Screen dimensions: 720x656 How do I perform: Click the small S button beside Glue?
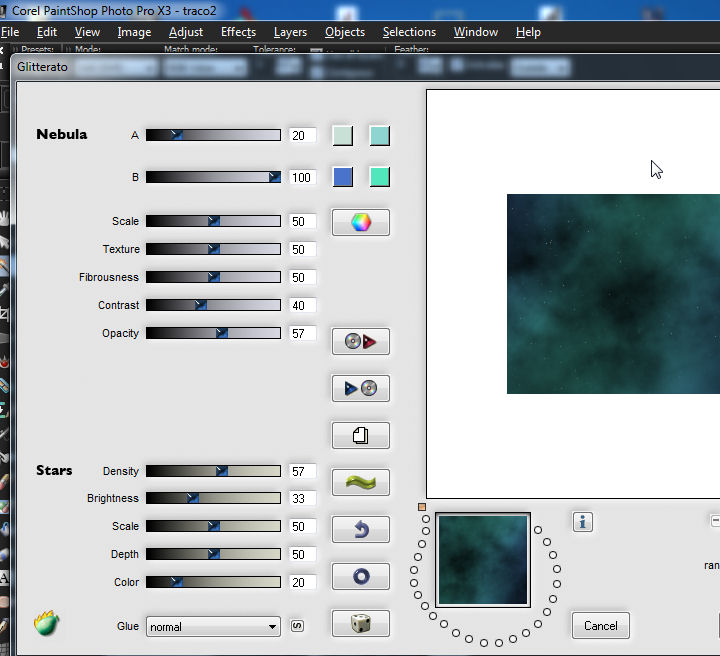[297, 626]
